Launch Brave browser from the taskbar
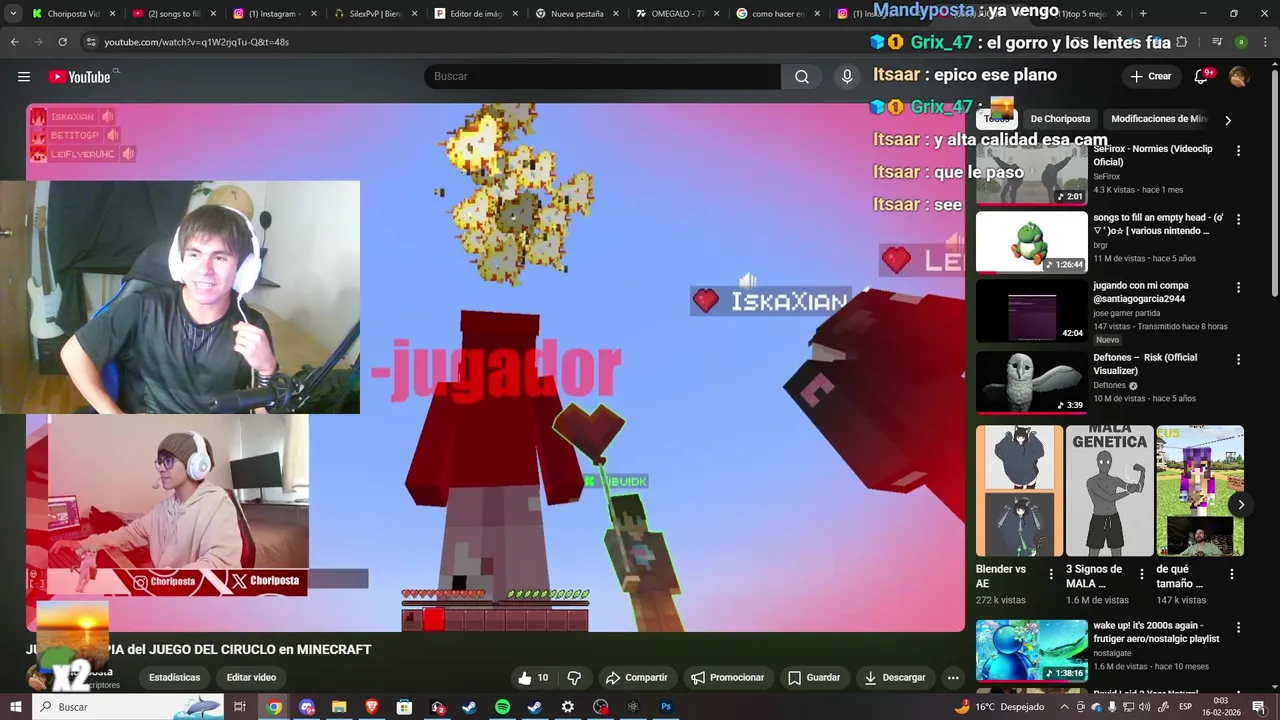This screenshot has height=720, width=1280. click(372, 707)
